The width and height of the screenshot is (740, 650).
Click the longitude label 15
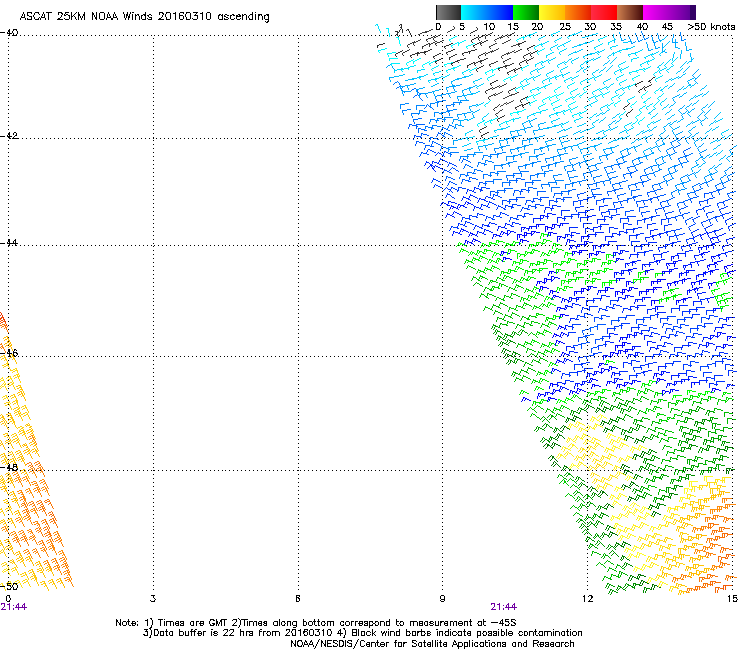[732, 599]
